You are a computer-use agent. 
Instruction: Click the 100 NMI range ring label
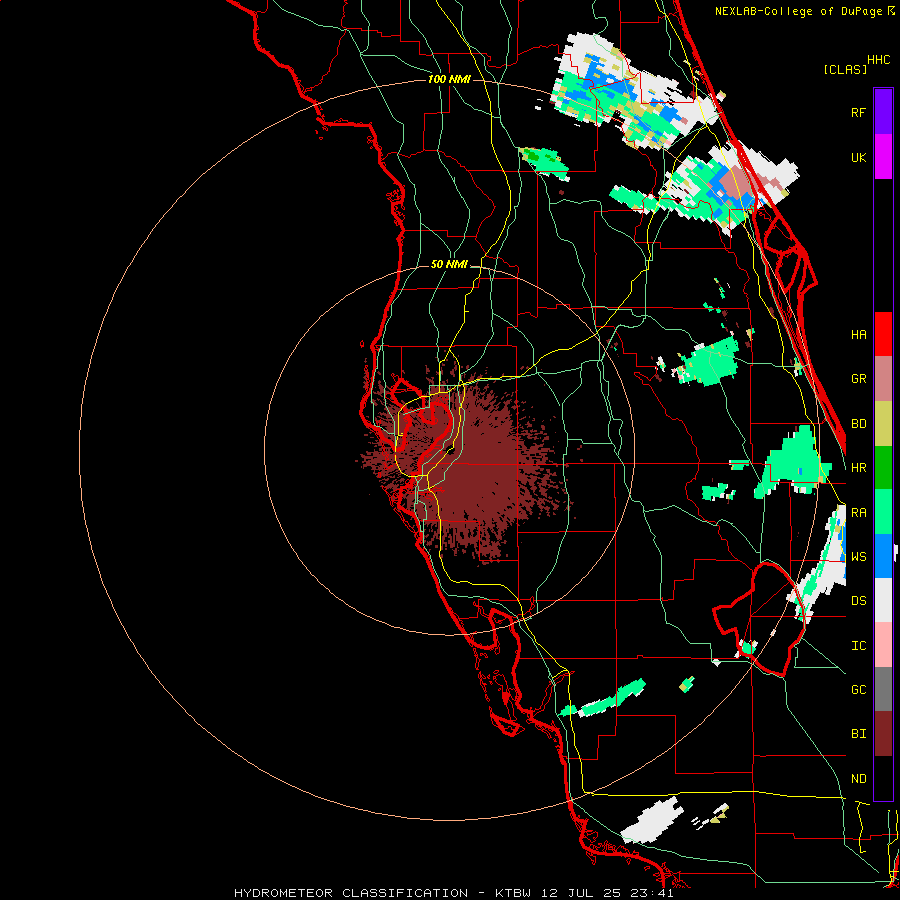click(449, 79)
